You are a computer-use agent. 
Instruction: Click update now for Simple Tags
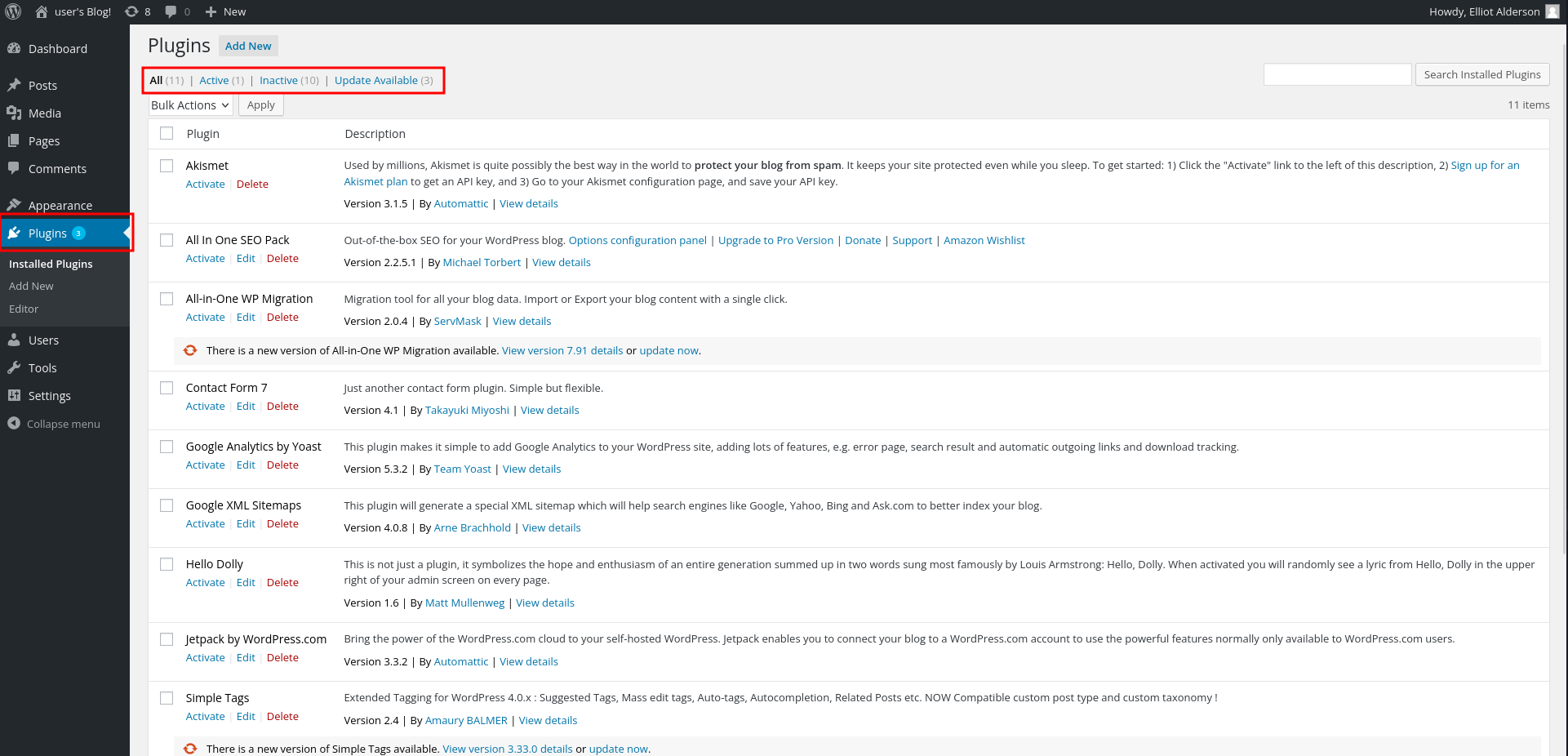[x=619, y=749]
